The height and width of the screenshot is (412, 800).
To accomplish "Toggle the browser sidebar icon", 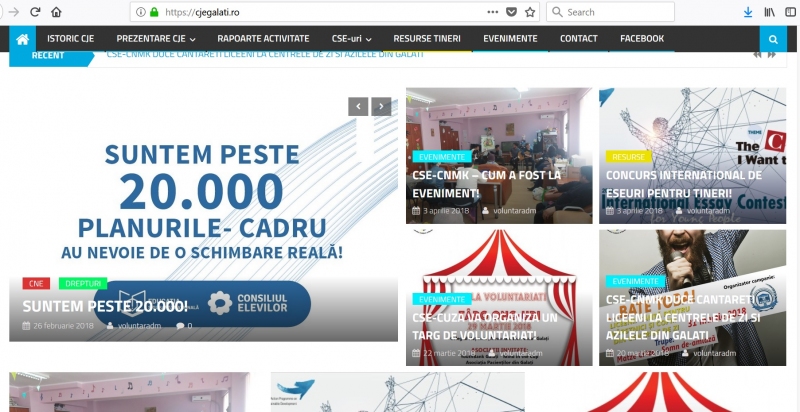I will tap(790, 12).
